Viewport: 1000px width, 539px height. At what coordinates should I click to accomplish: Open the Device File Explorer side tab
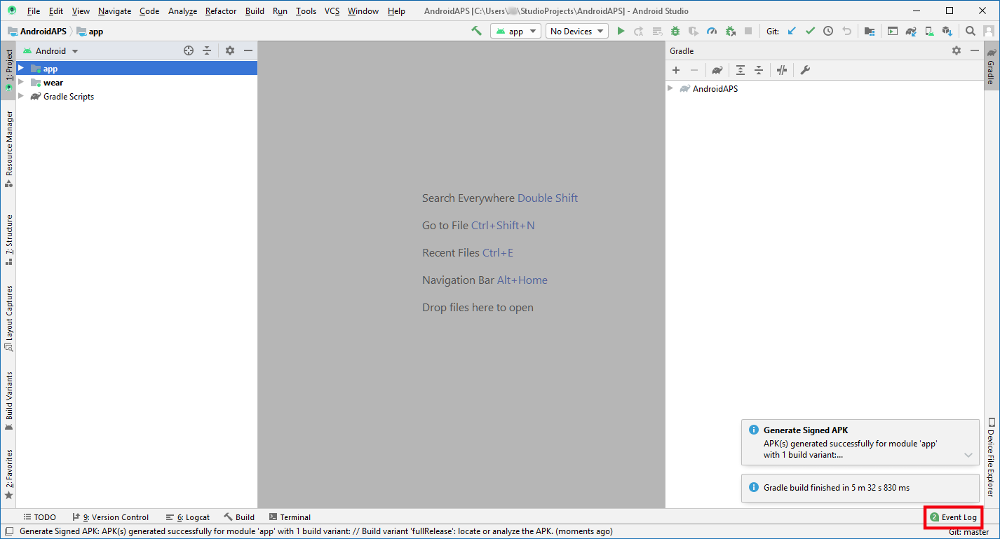tap(991, 457)
